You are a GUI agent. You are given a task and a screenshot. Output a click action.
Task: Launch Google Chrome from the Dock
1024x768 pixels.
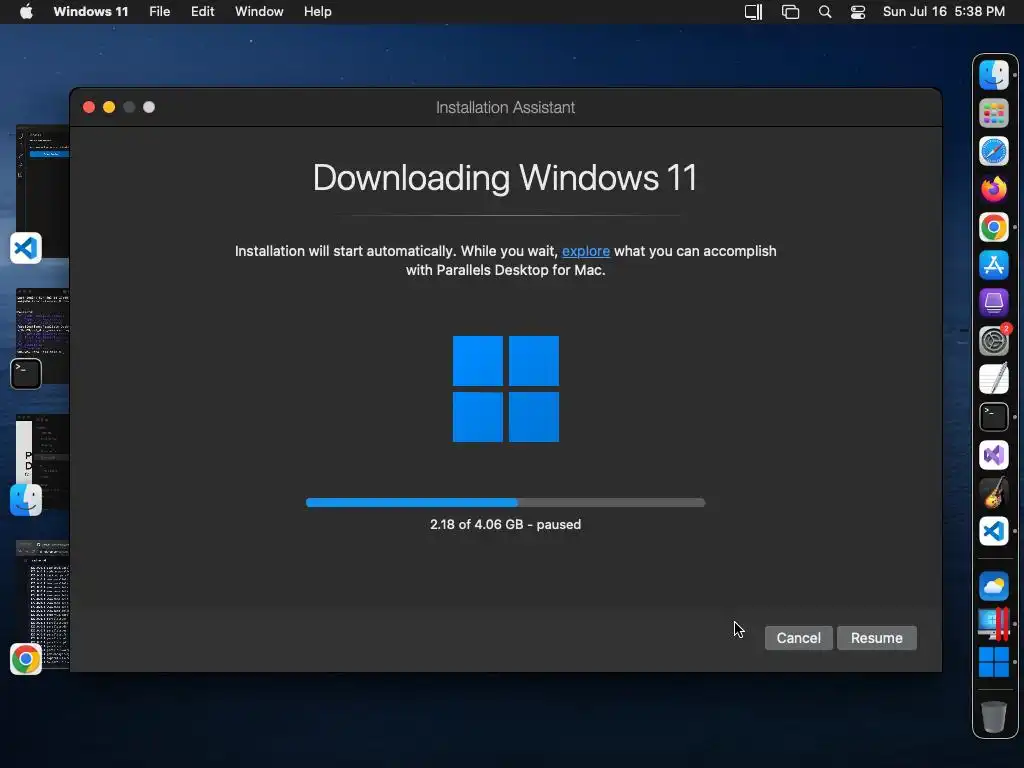pyautogui.click(x=994, y=227)
